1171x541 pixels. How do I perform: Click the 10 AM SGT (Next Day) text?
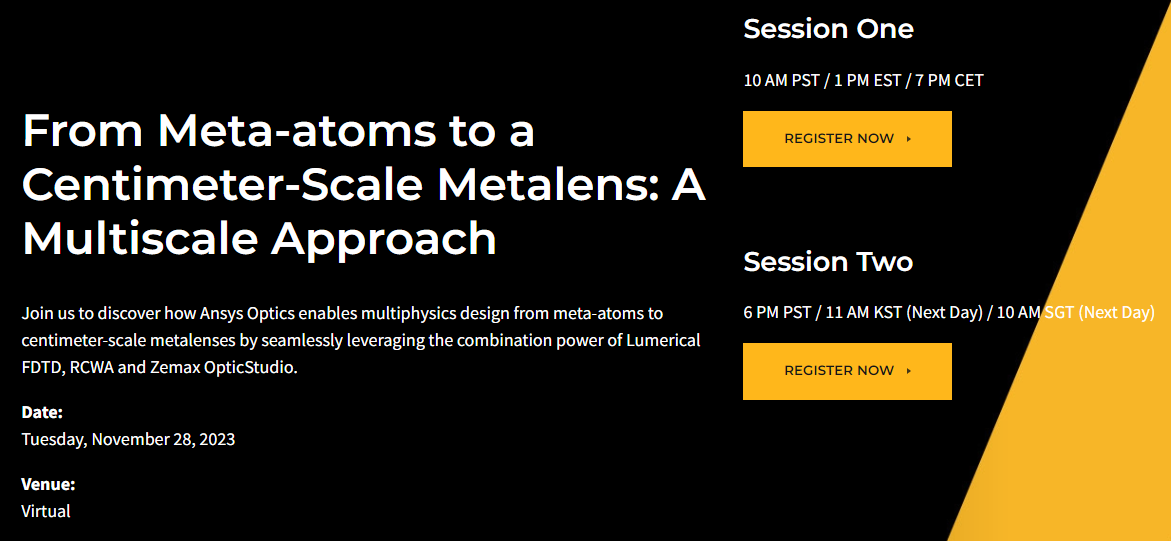[x=1075, y=312]
